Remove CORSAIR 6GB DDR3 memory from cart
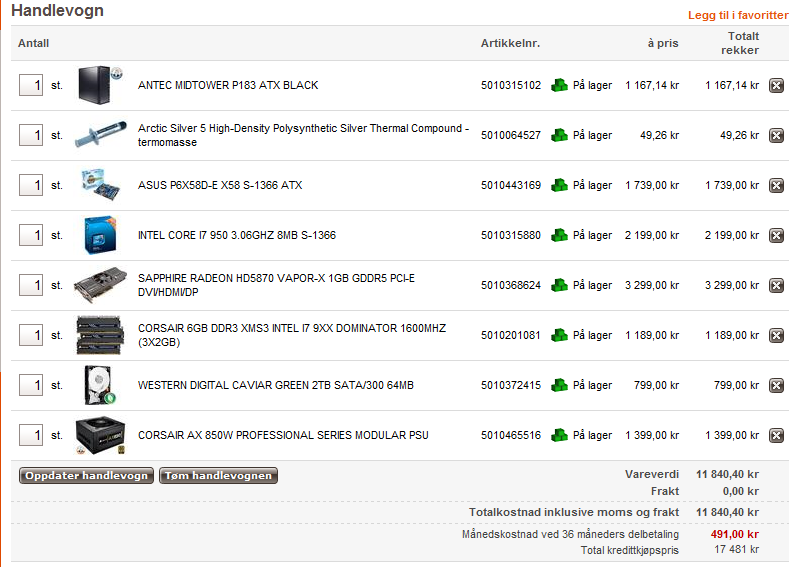The image size is (794, 567). [776, 335]
